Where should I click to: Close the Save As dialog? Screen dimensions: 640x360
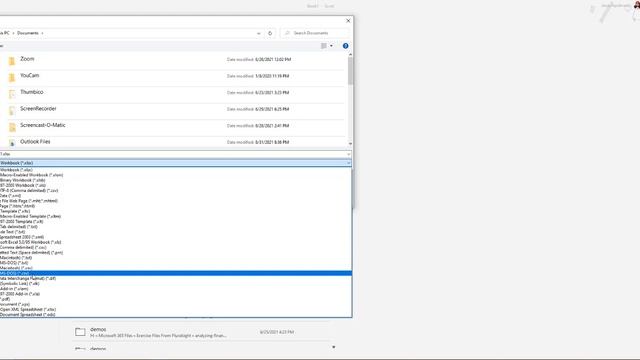coord(348,20)
